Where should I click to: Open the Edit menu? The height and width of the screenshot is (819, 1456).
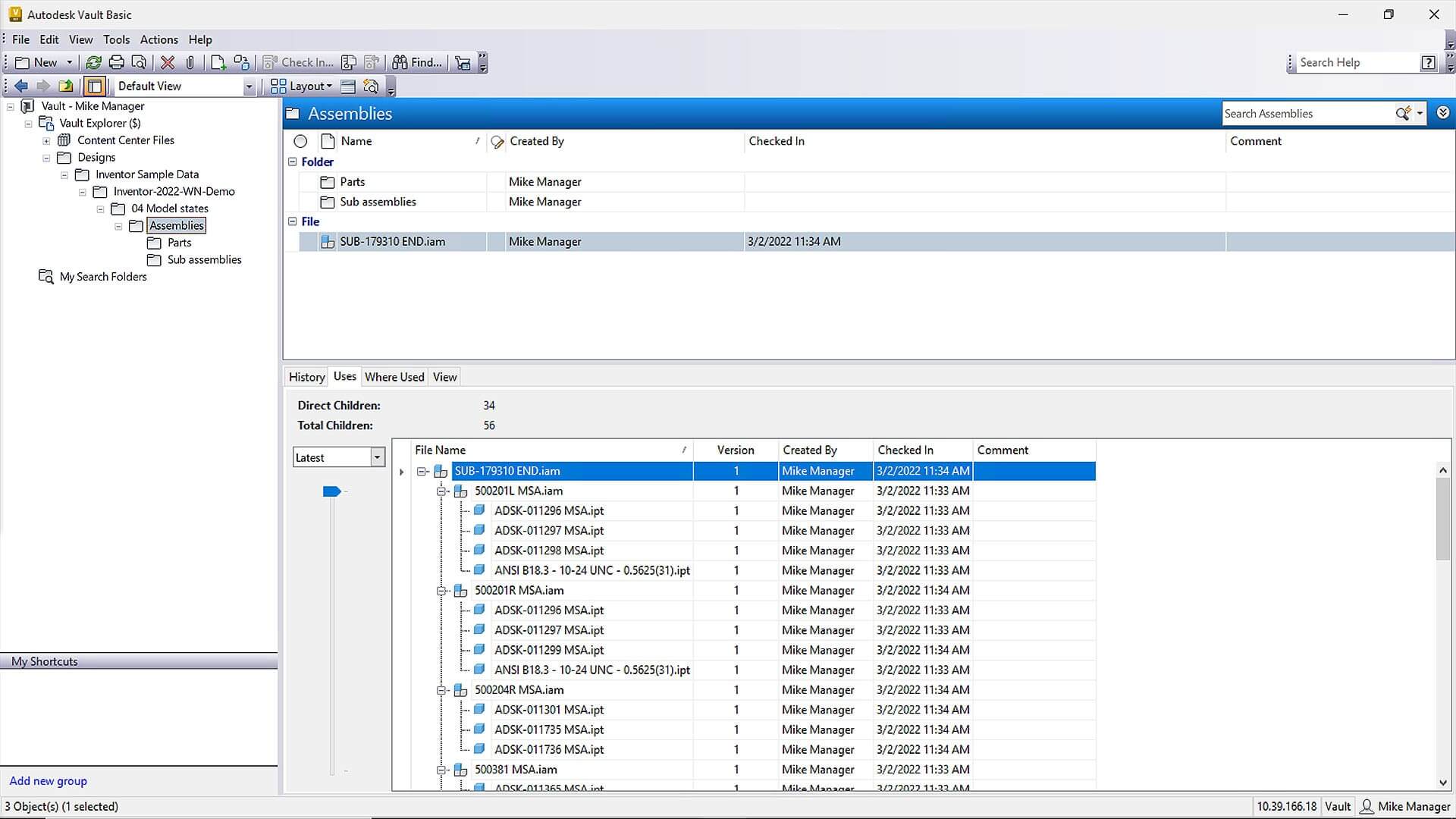pyautogui.click(x=49, y=39)
